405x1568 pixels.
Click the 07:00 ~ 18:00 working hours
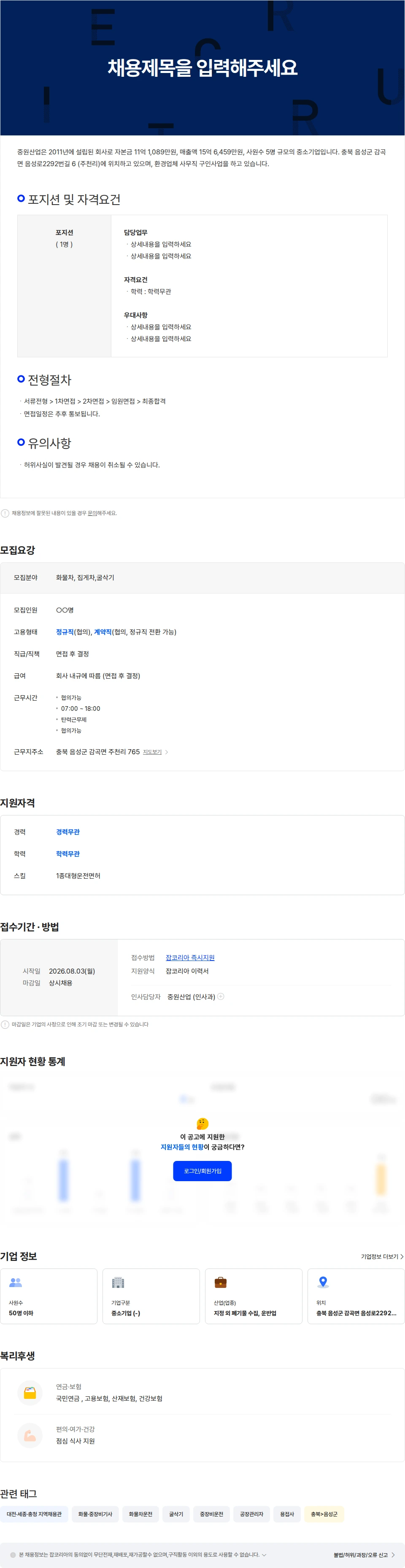pos(81,709)
